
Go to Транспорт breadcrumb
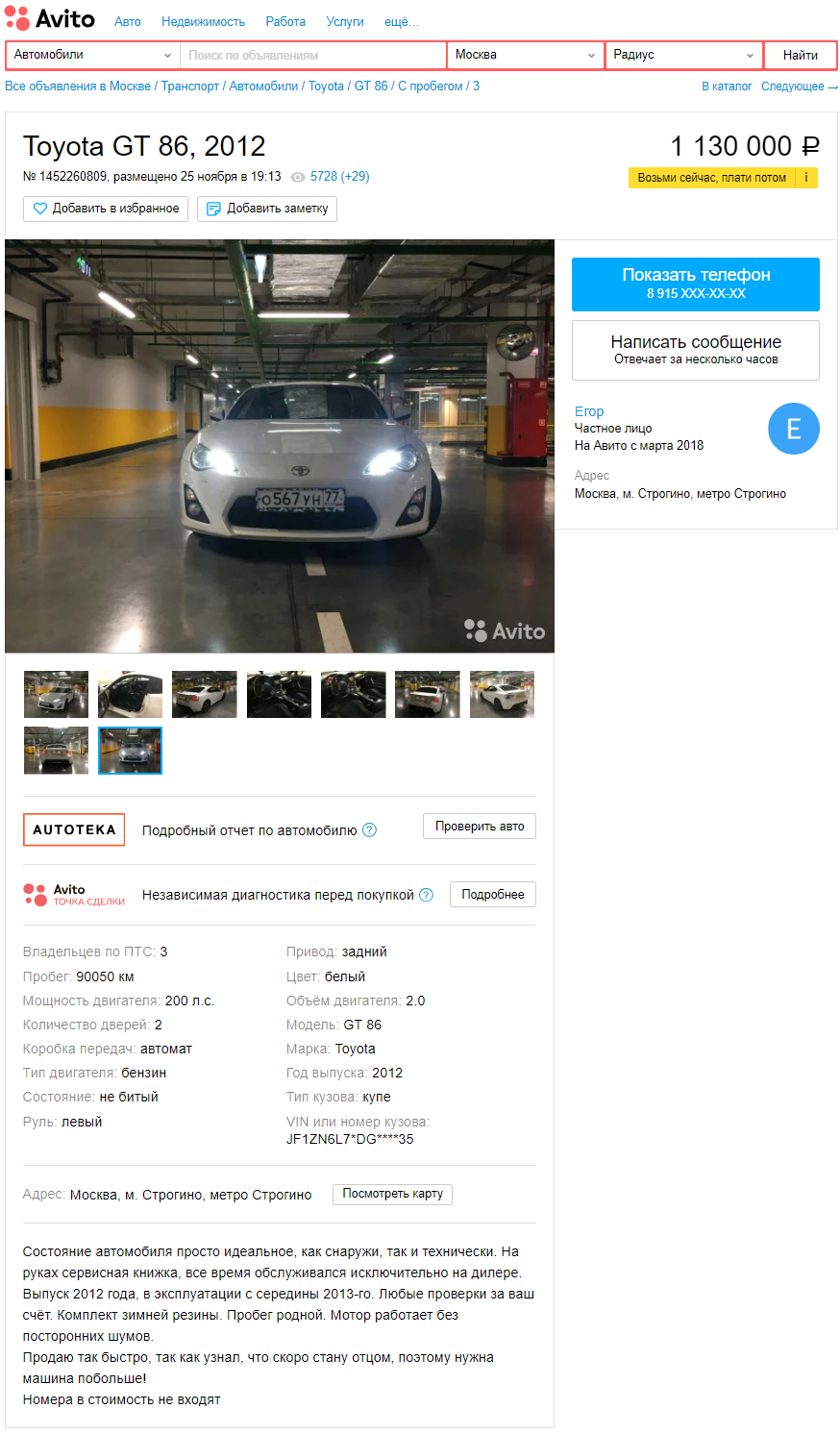pos(190,86)
